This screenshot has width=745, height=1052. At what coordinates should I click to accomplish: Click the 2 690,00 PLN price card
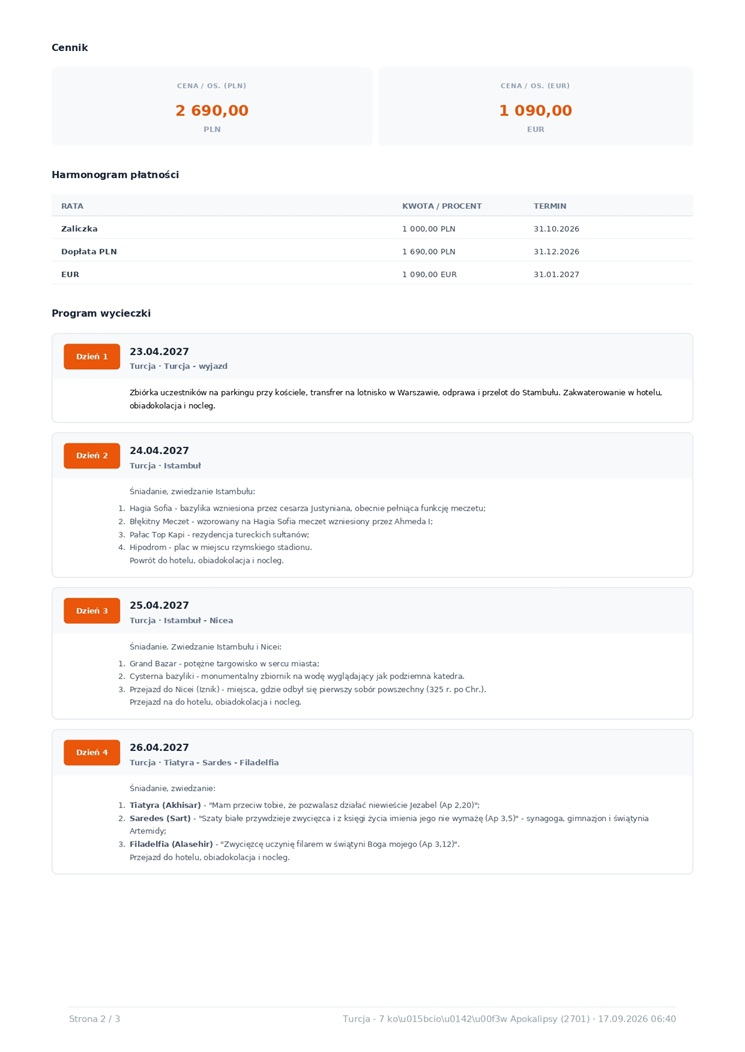[212, 107]
